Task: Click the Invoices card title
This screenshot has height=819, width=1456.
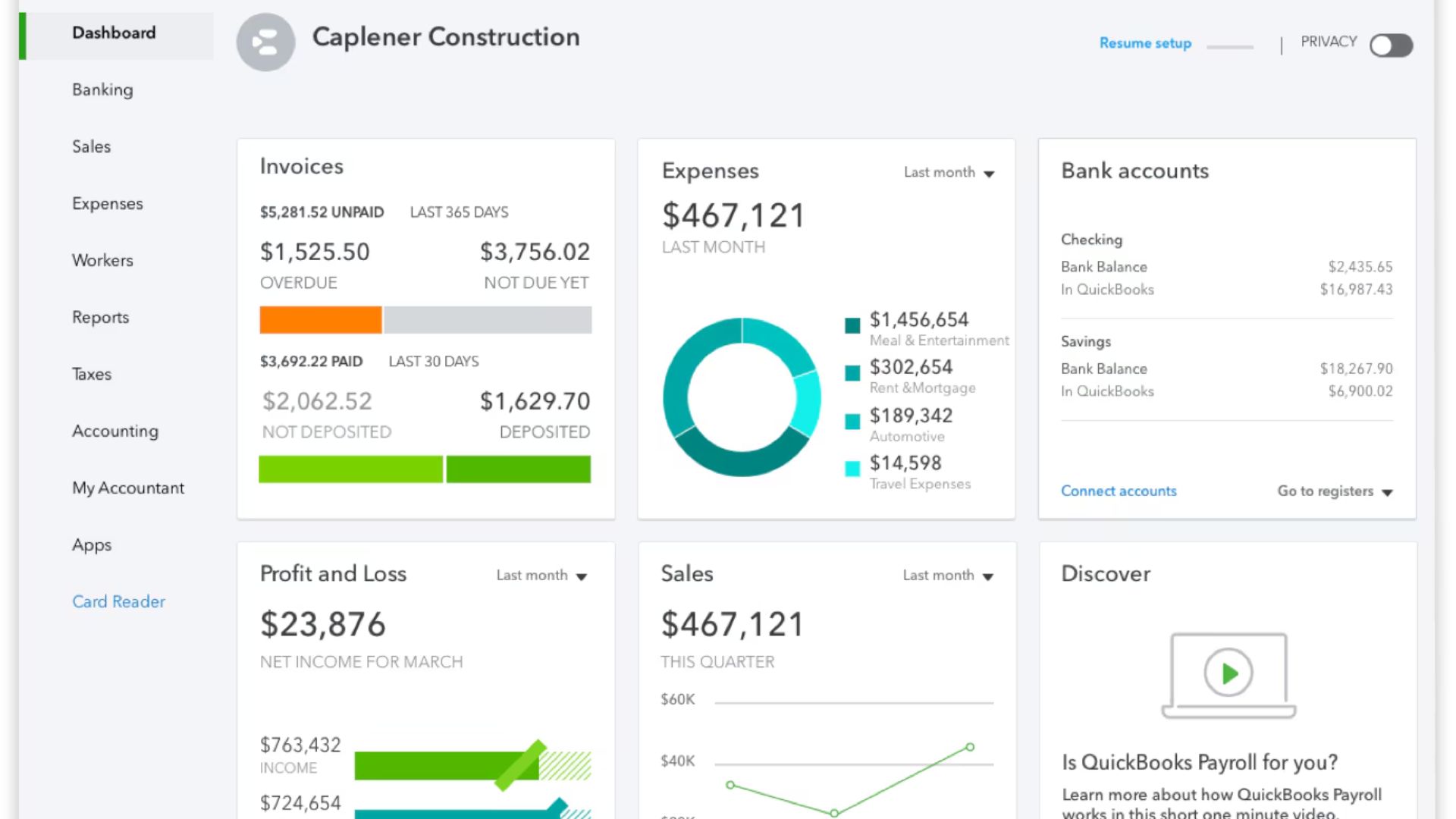Action: [302, 166]
